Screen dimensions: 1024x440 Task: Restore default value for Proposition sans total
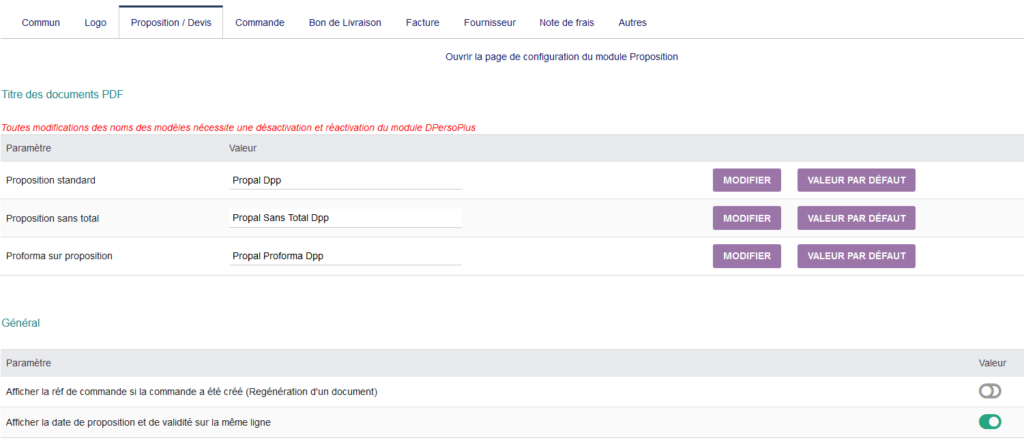(856, 218)
